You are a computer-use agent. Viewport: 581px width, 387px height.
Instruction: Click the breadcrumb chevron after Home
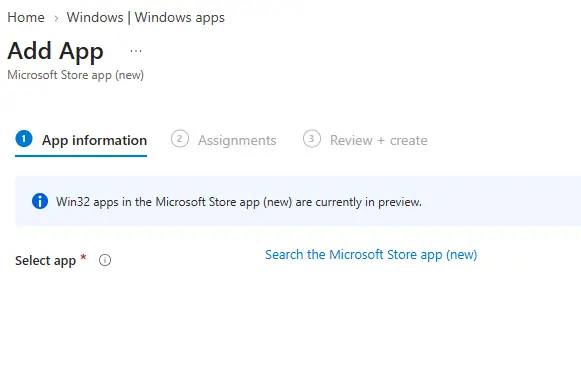[56, 18]
